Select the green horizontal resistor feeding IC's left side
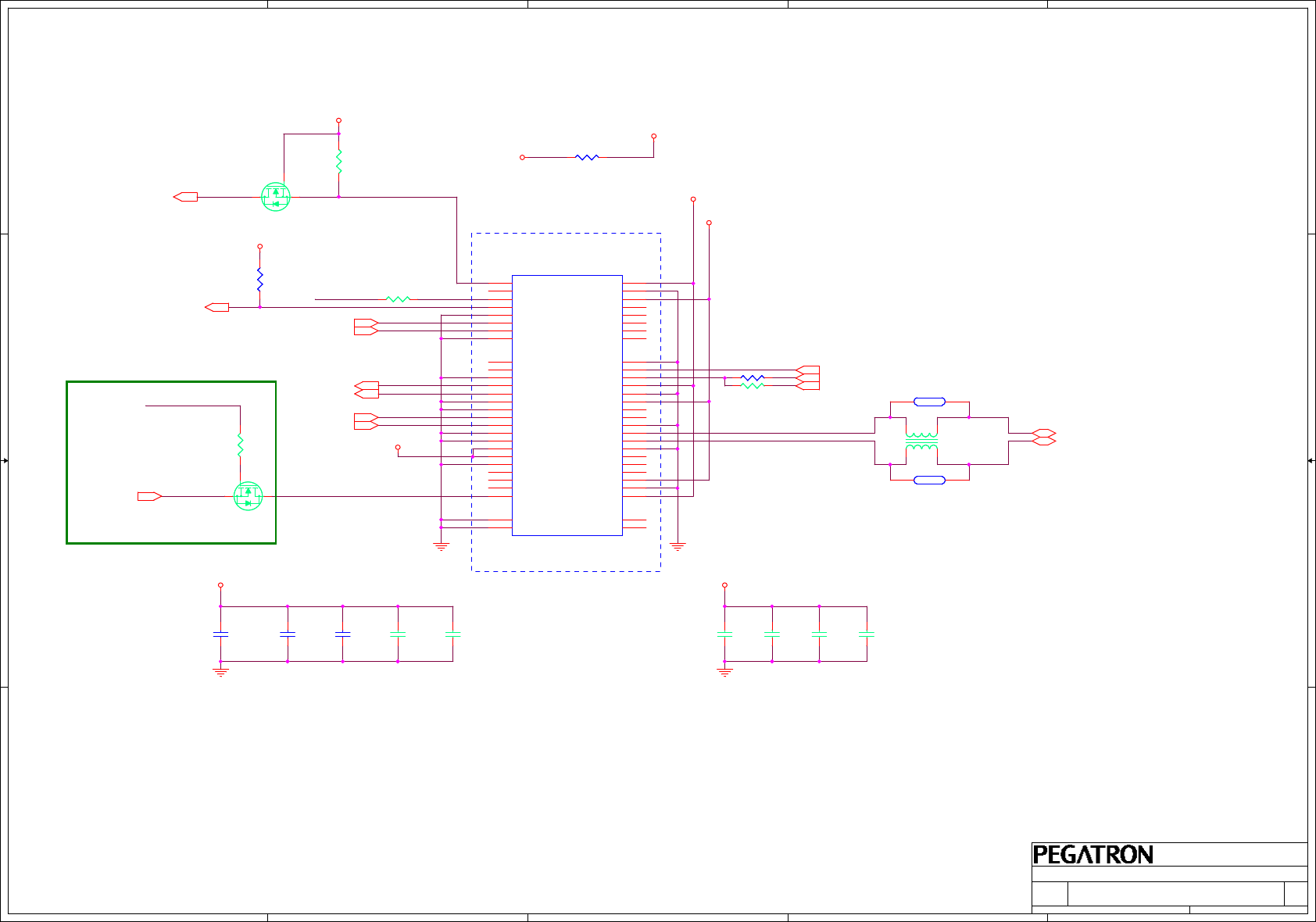 tap(399, 299)
